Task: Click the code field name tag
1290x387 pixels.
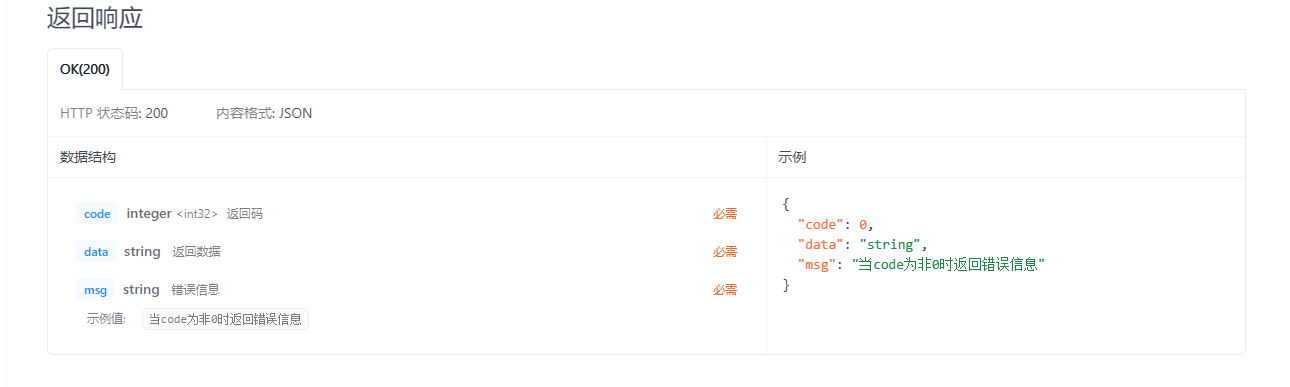Action: tap(97, 214)
